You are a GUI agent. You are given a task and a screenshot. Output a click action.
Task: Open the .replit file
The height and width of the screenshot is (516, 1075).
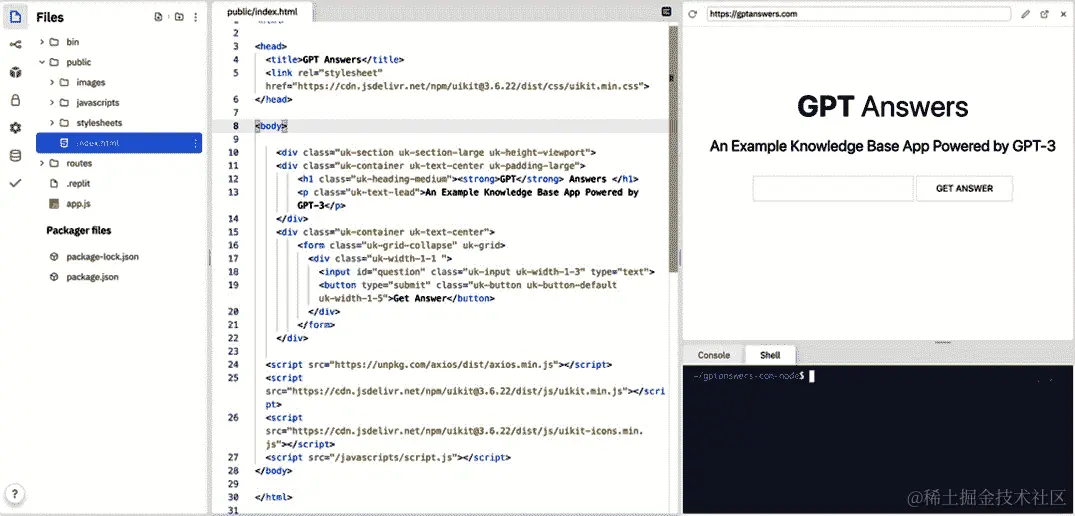click(x=77, y=184)
